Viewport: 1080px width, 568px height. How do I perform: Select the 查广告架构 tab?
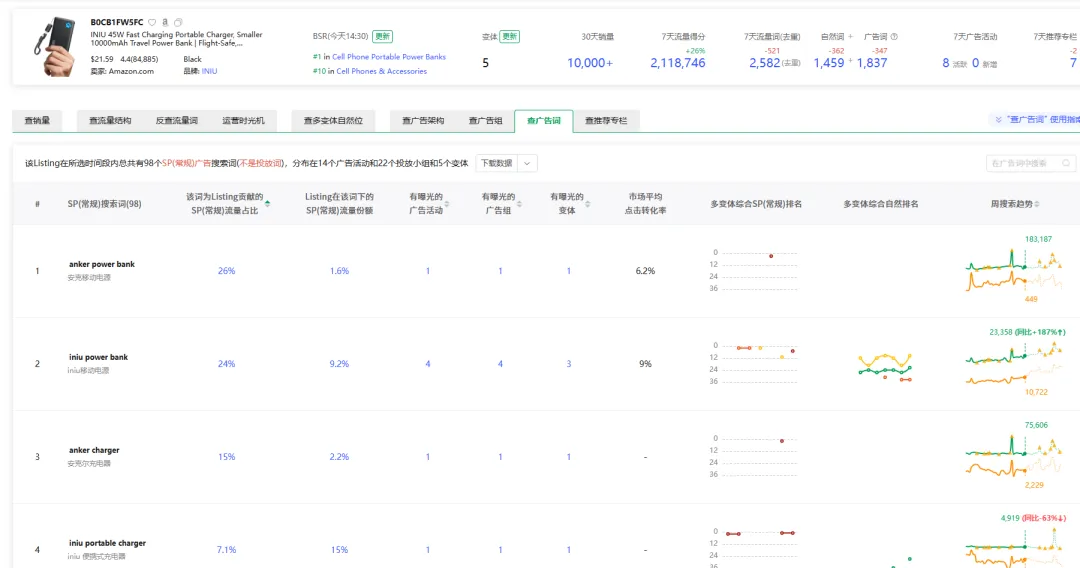click(423, 120)
